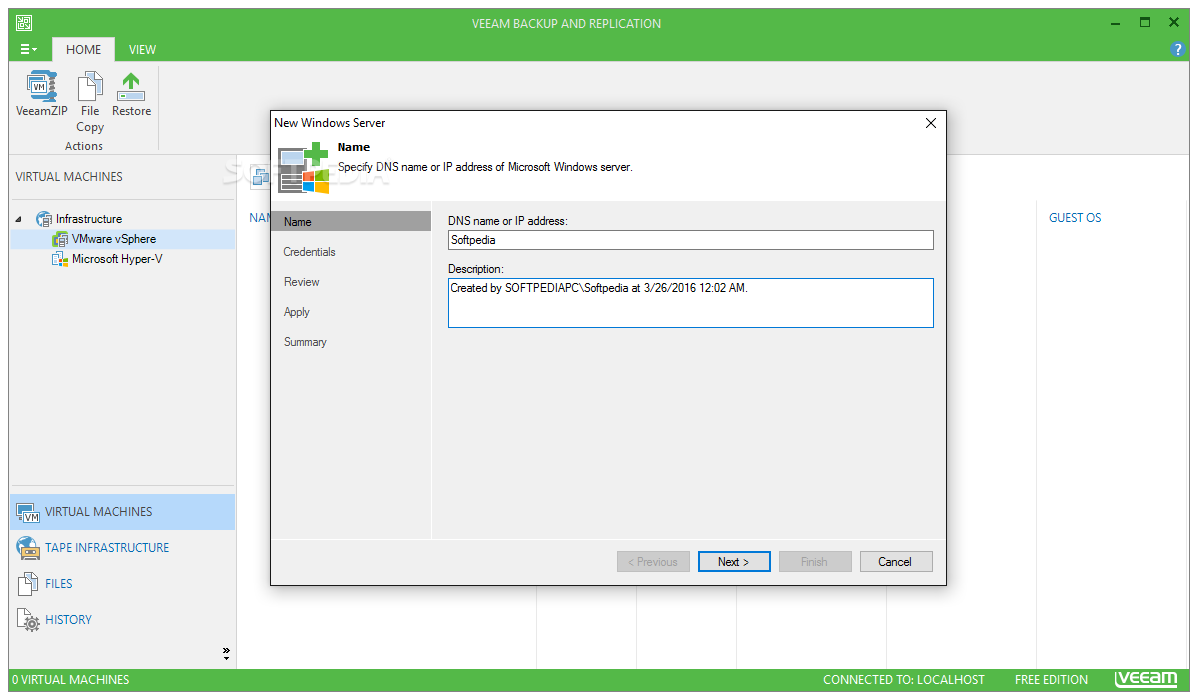Screen dimensions: 1198x700
Task: Minimize the Veeam main window
Action: 1115,23
